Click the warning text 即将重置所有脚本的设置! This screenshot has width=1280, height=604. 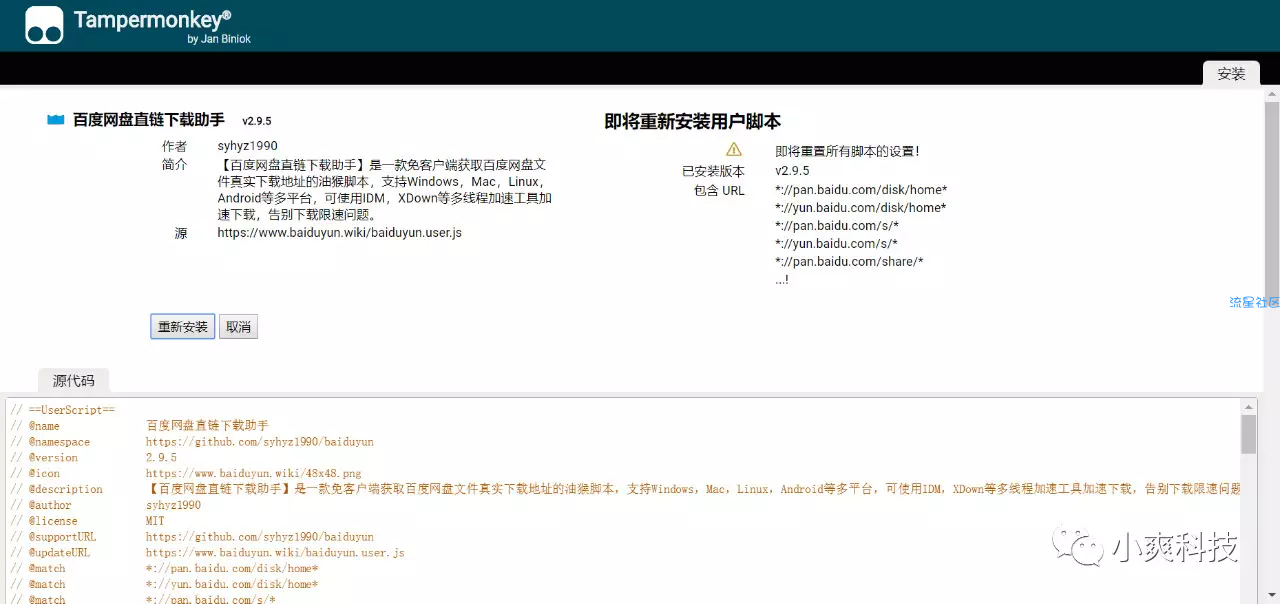point(847,151)
